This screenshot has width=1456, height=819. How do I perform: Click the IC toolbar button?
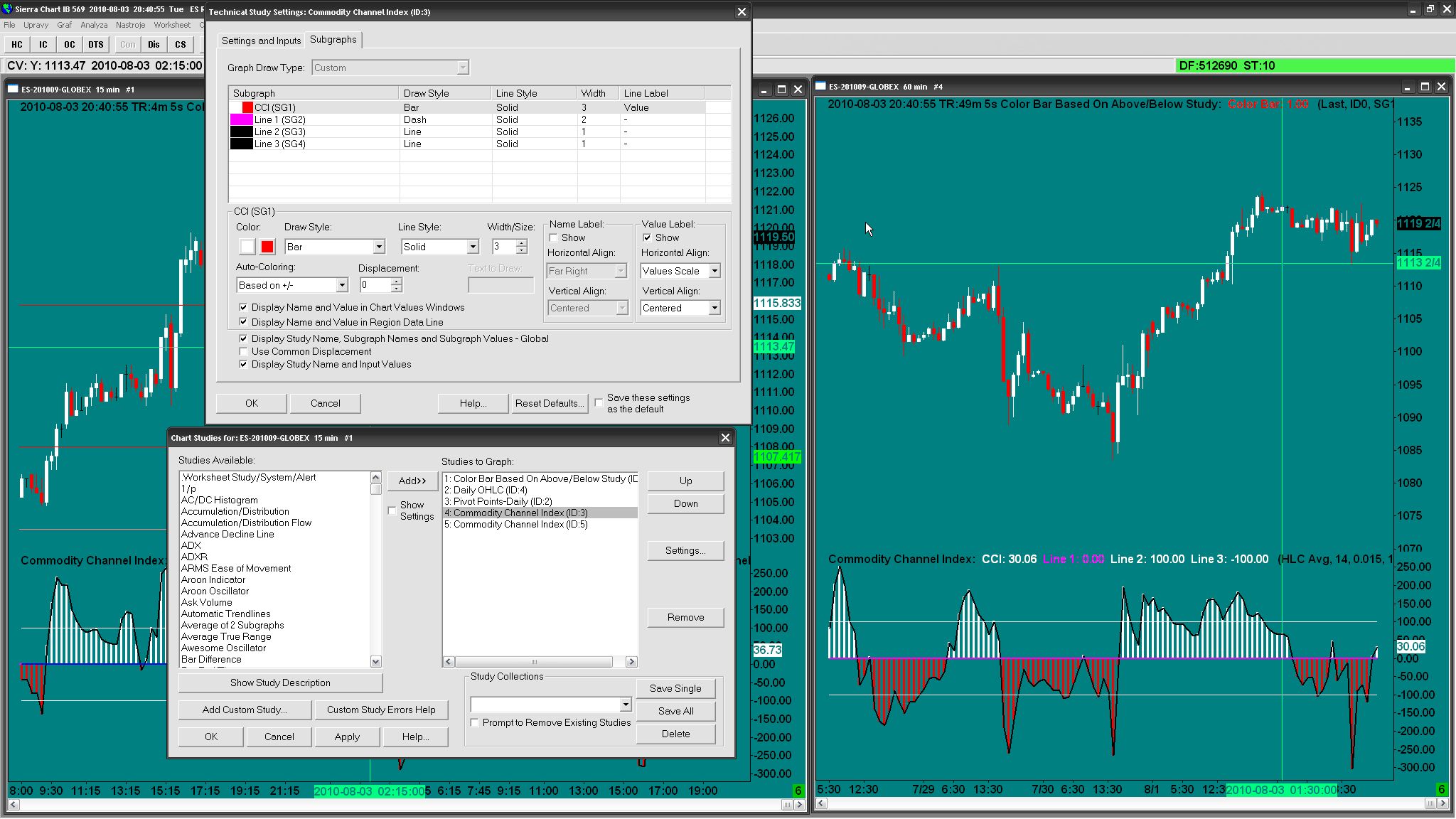tap(43, 44)
